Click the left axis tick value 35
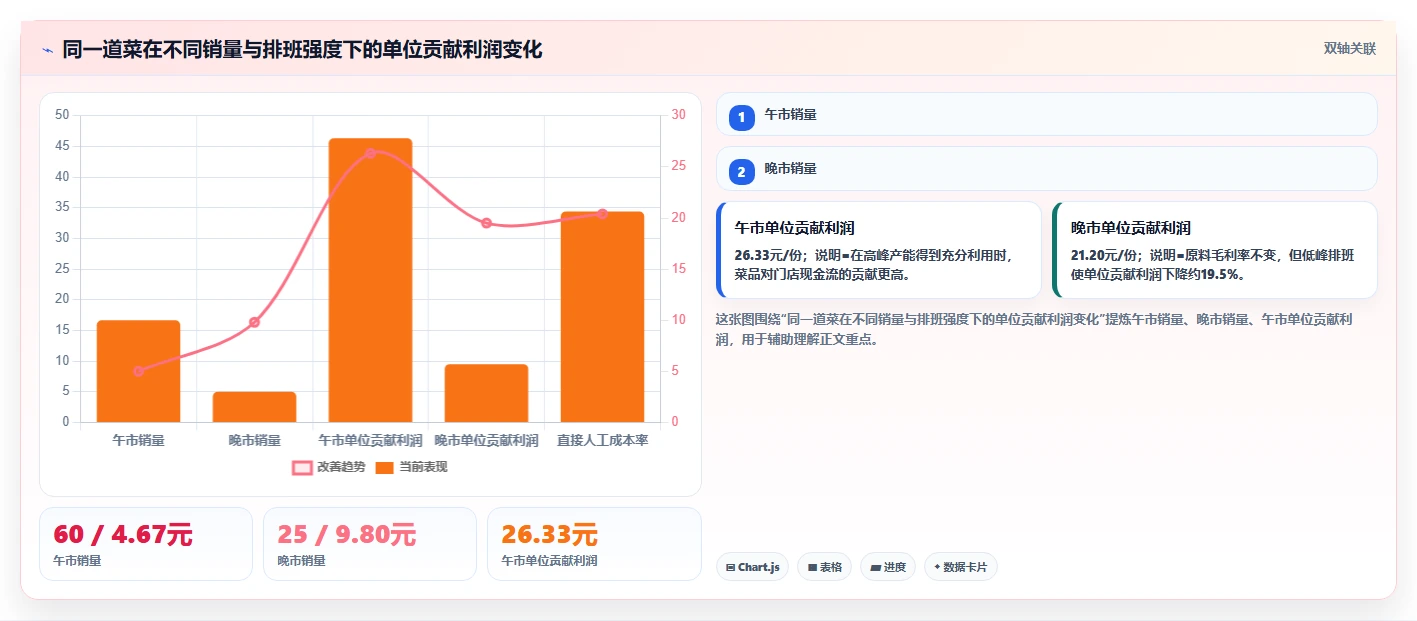 [x=62, y=207]
